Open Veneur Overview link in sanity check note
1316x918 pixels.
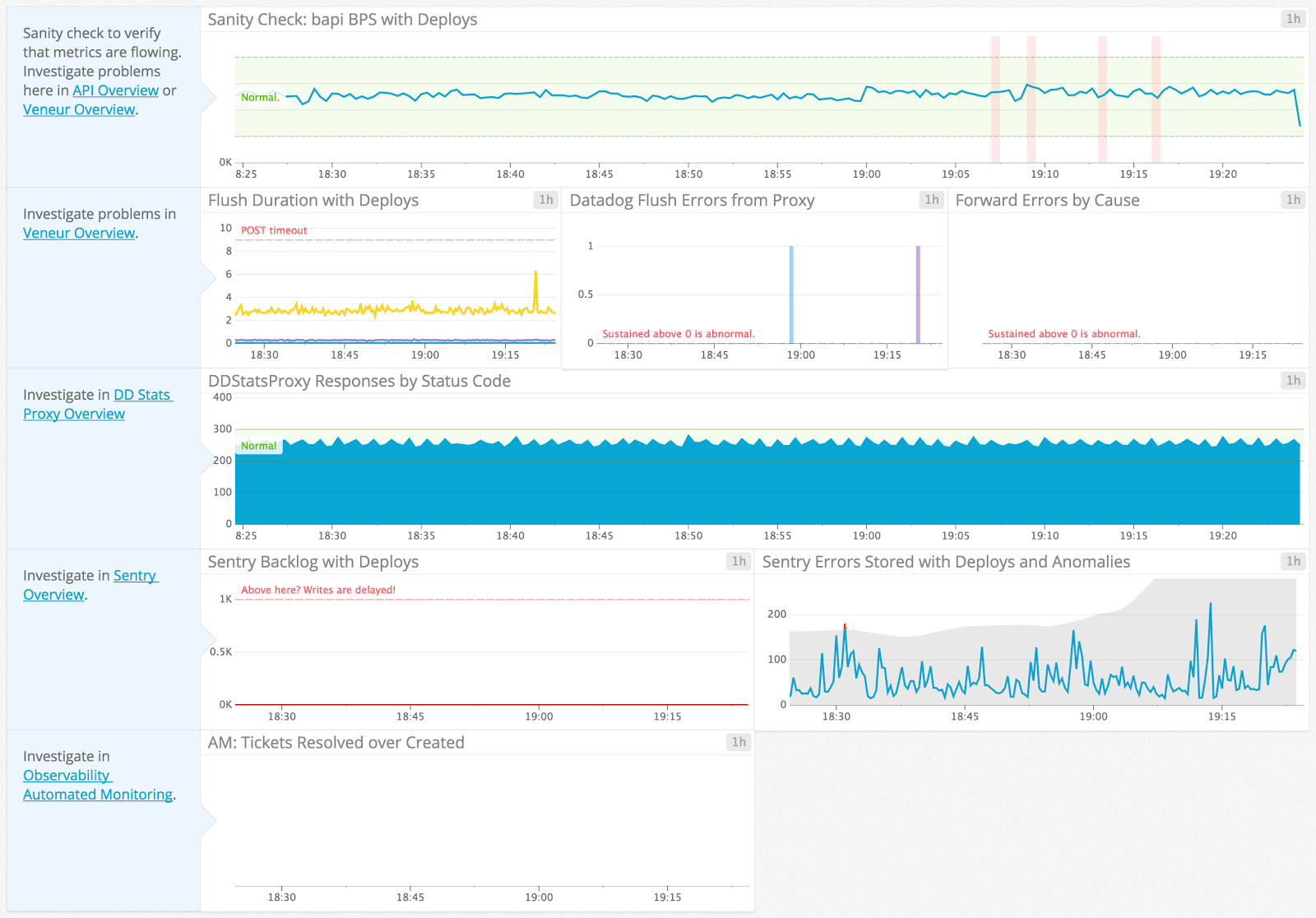tap(79, 109)
